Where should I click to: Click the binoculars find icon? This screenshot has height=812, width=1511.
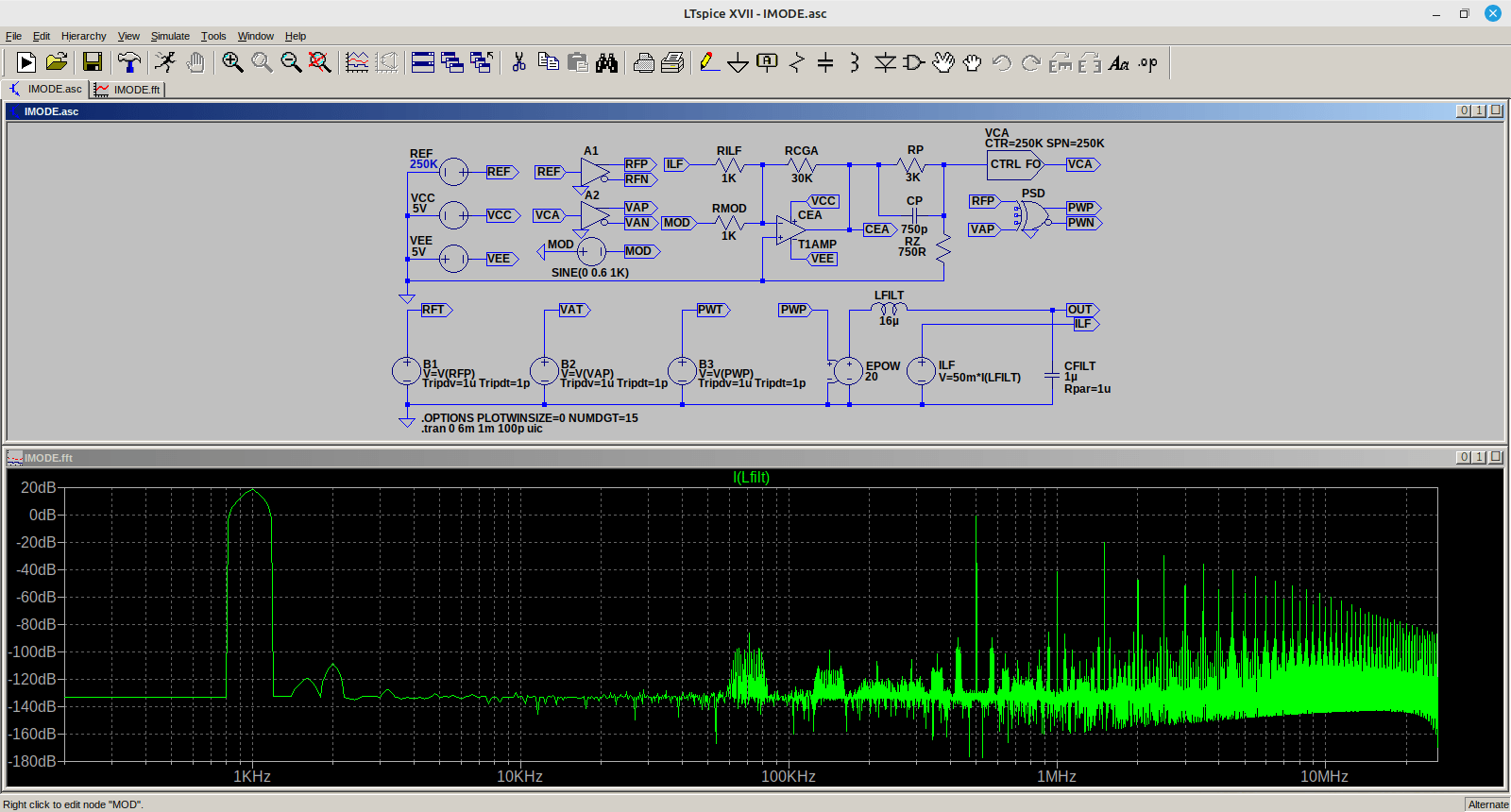pos(606,62)
